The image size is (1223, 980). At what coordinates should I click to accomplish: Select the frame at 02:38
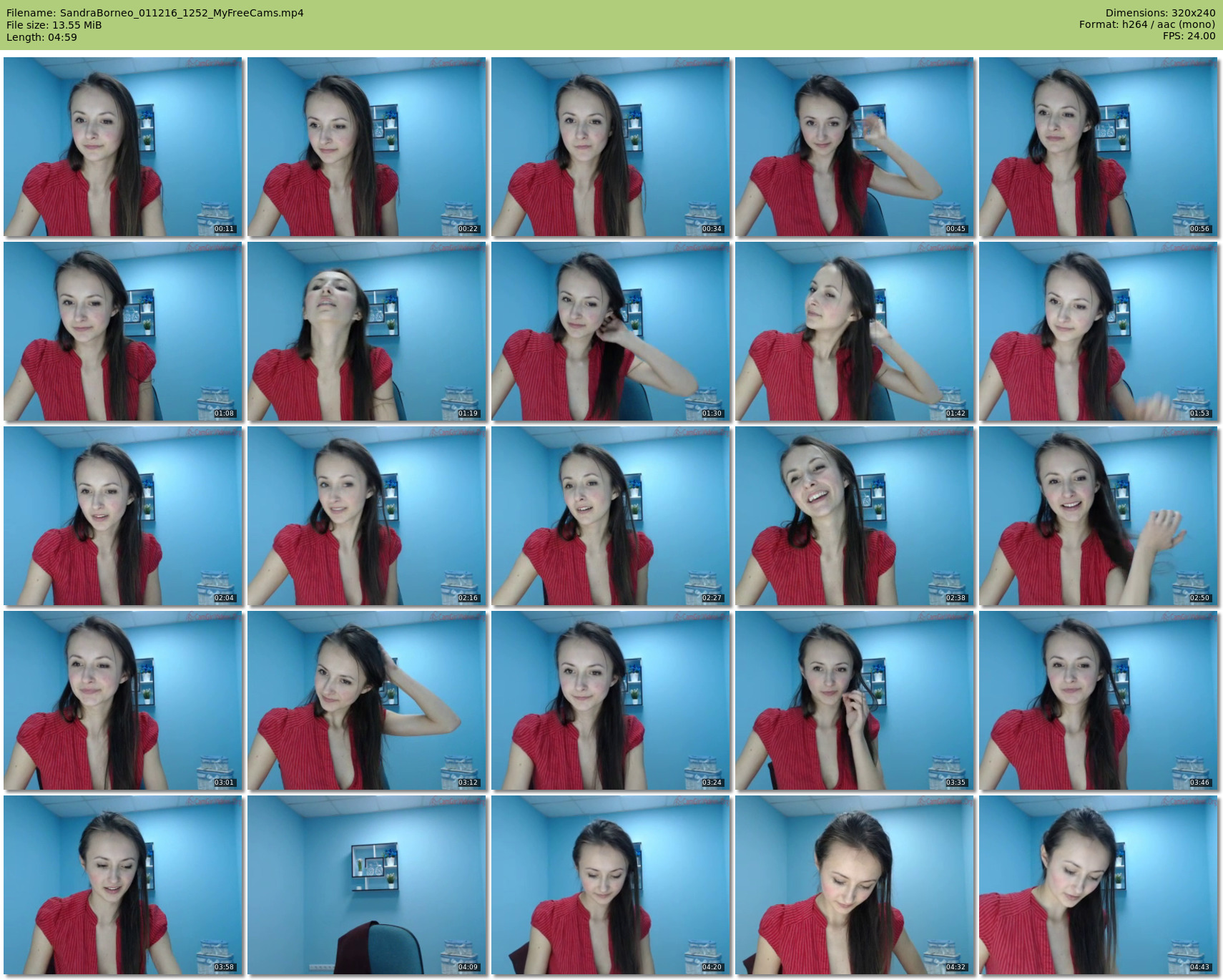coord(855,516)
